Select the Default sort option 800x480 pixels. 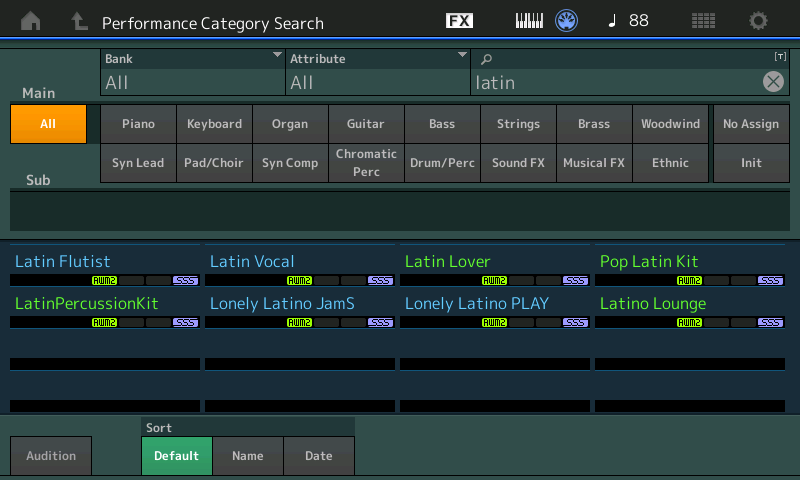coord(177,456)
